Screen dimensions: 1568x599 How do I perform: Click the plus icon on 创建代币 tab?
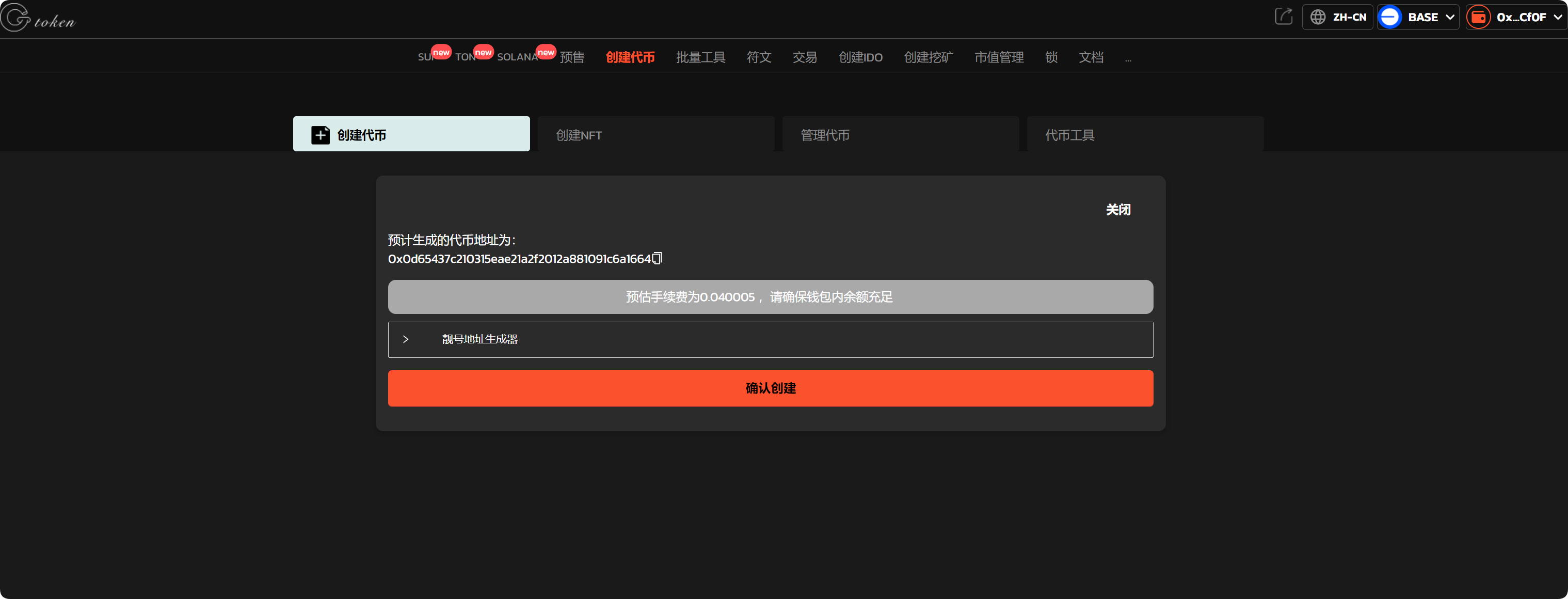pyautogui.click(x=320, y=135)
